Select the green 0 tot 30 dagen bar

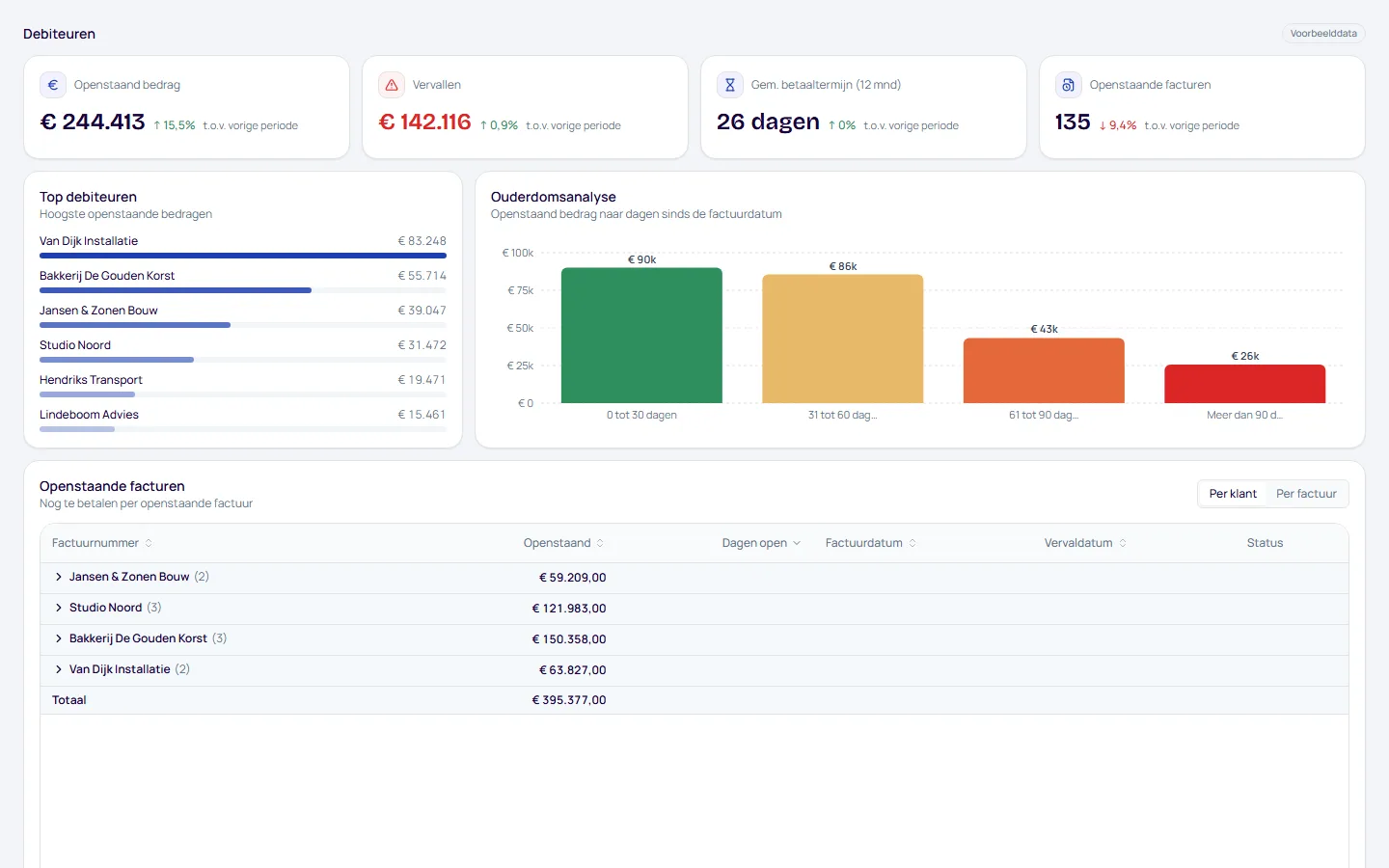point(641,336)
